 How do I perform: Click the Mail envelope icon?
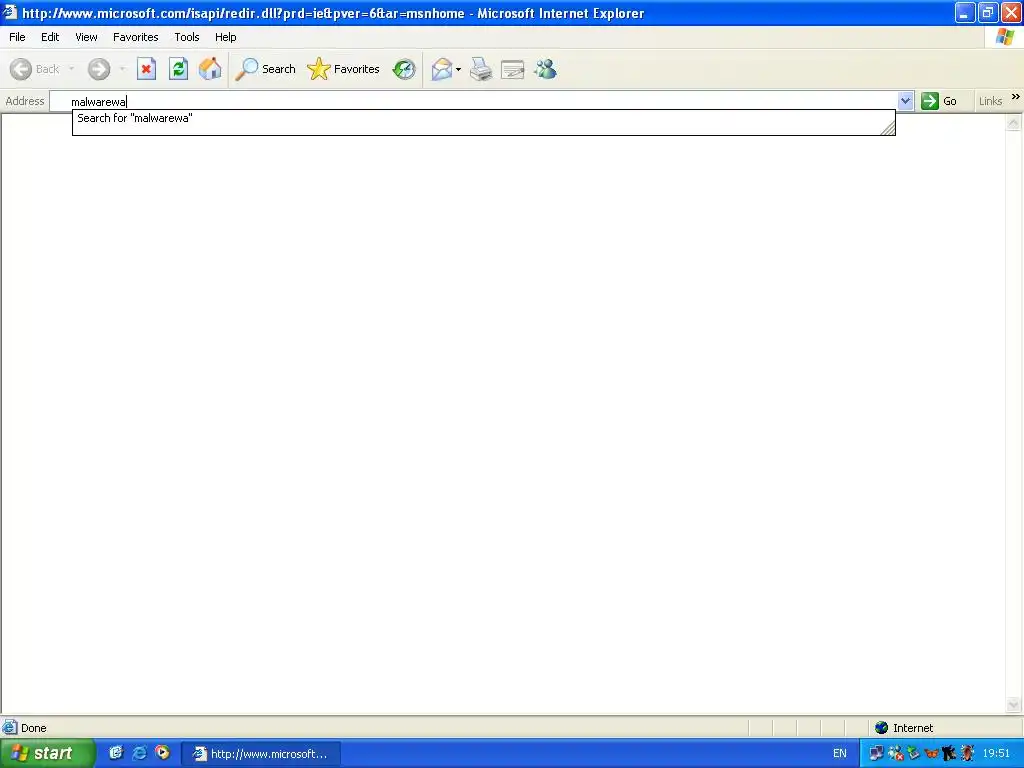pos(442,69)
